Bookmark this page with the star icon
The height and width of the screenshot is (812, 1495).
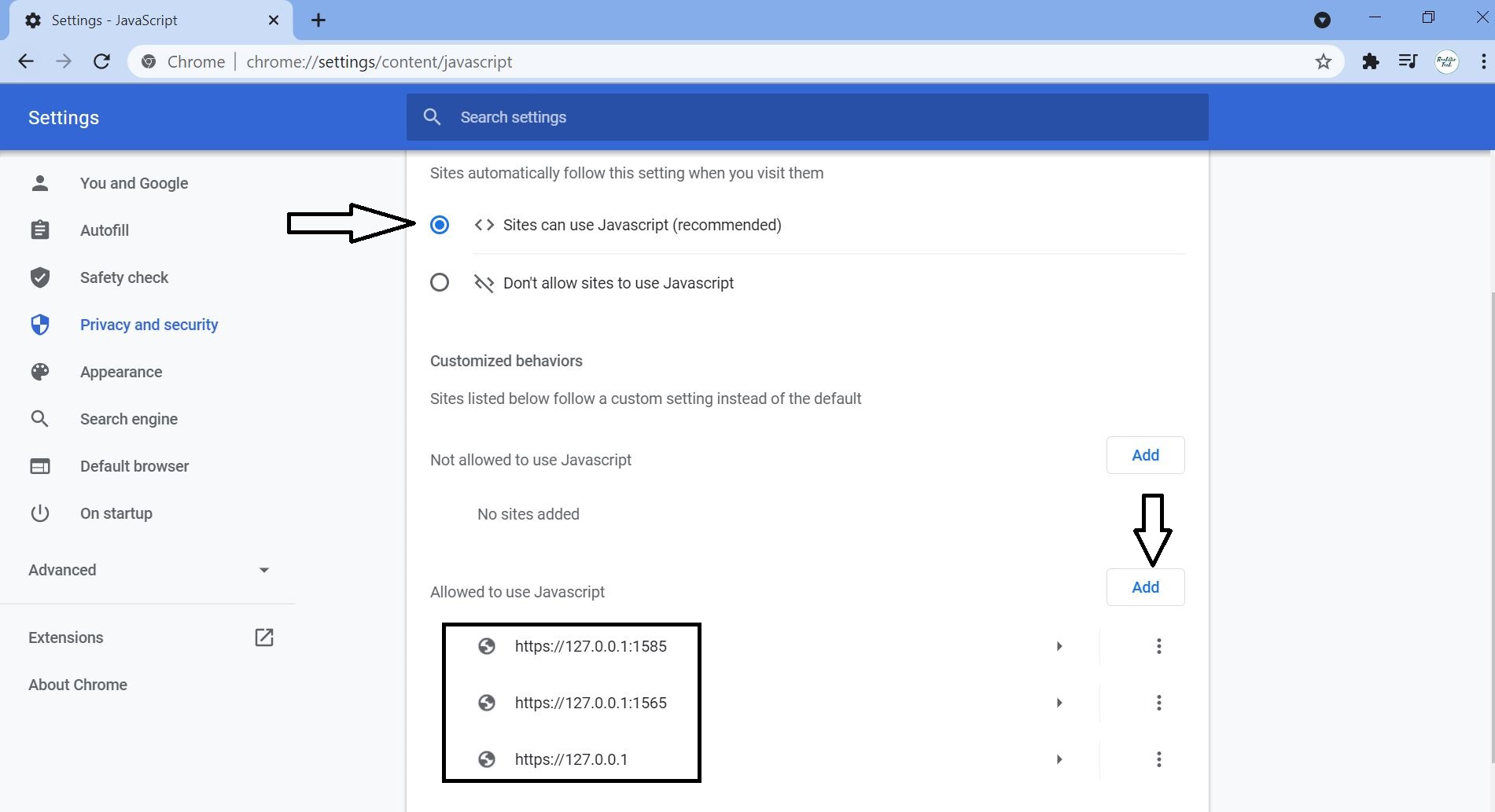1324,61
